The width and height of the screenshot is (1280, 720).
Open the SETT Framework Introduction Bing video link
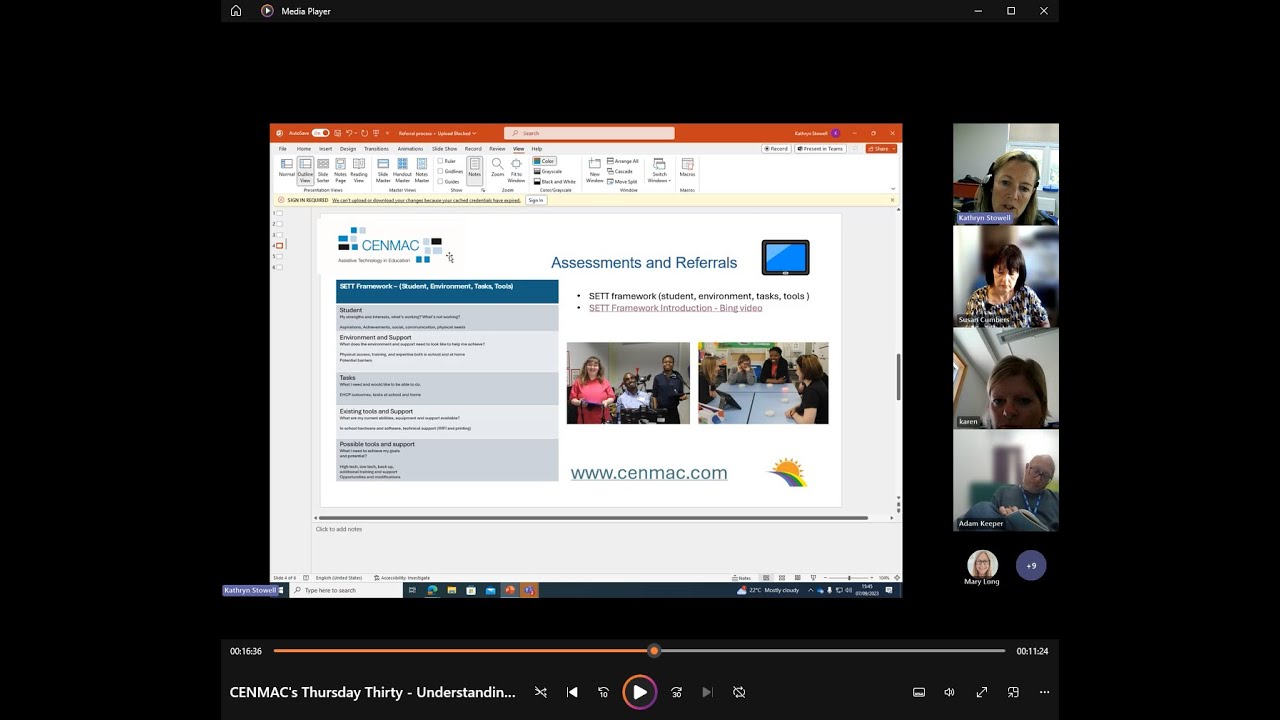(x=675, y=308)
